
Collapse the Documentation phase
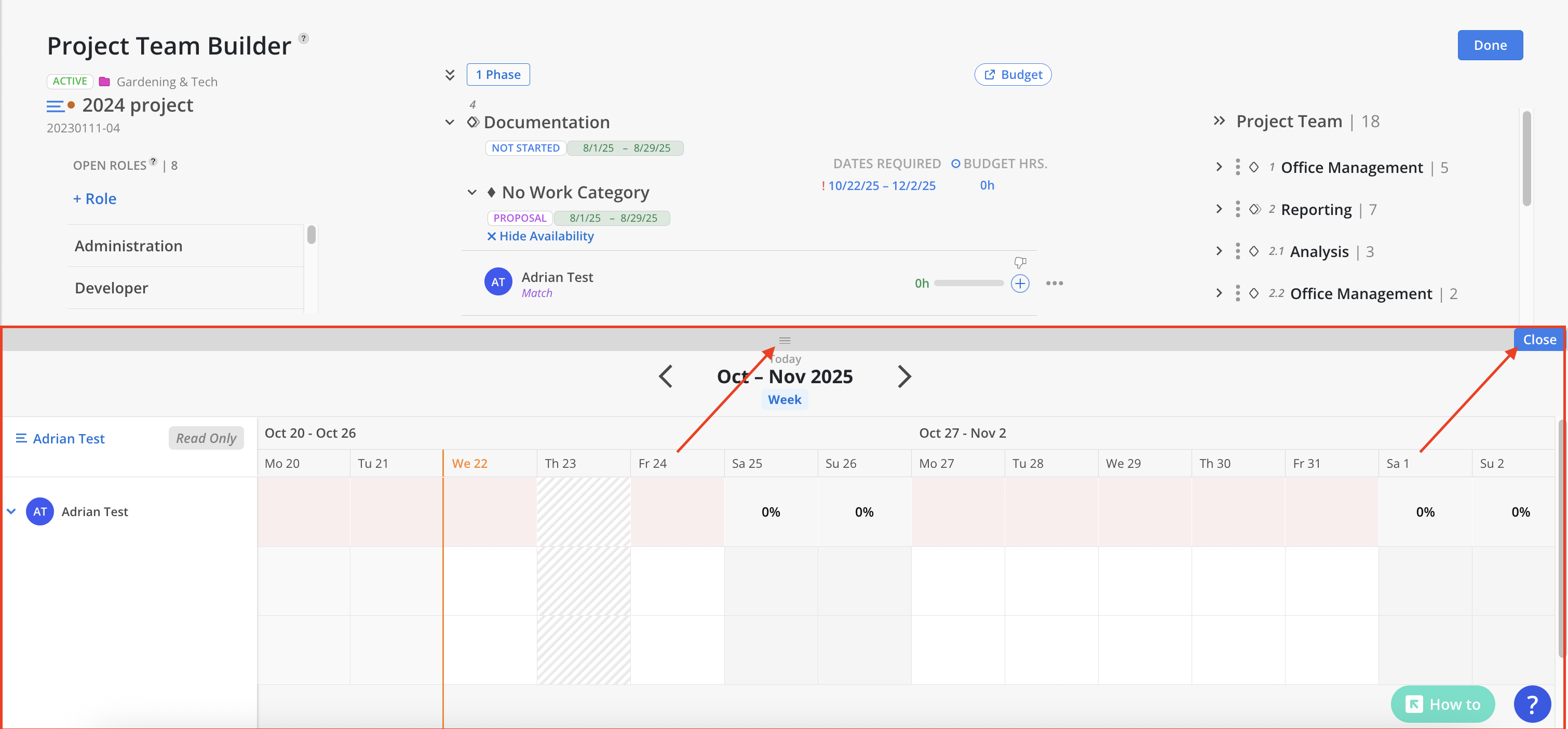tap(450, 123)
